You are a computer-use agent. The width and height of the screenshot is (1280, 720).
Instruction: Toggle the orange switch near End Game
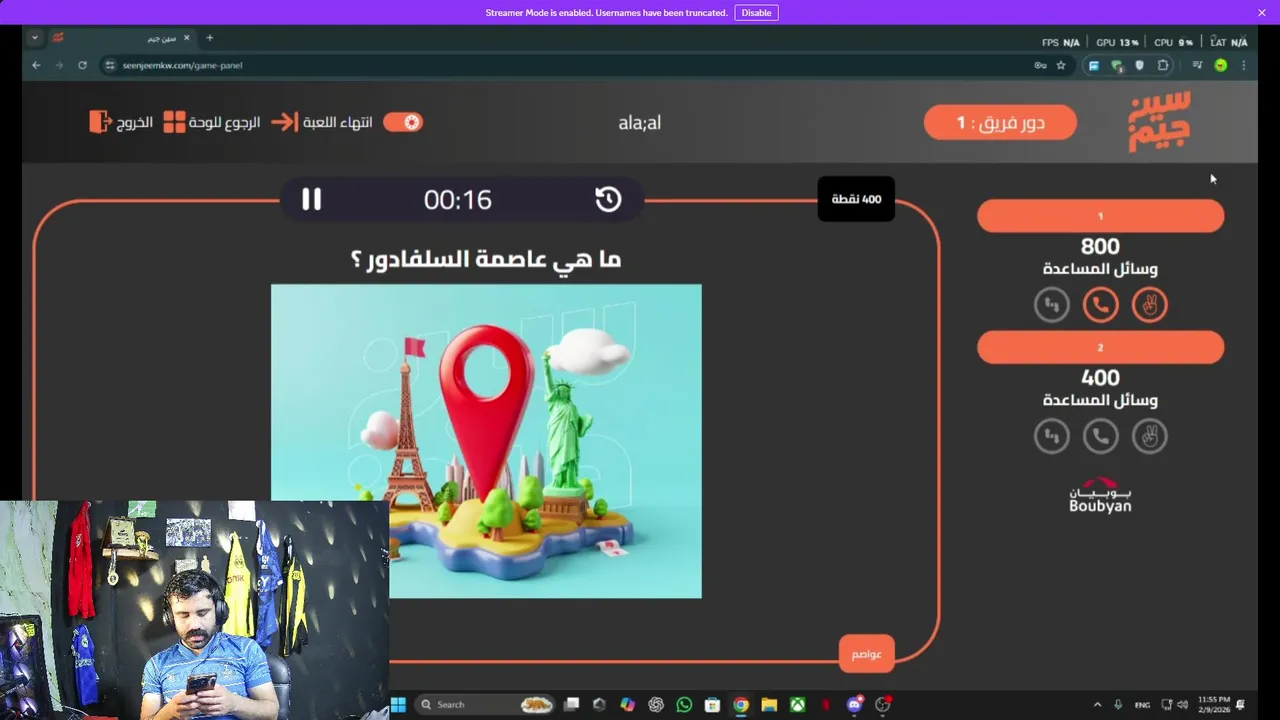point(403,122)
